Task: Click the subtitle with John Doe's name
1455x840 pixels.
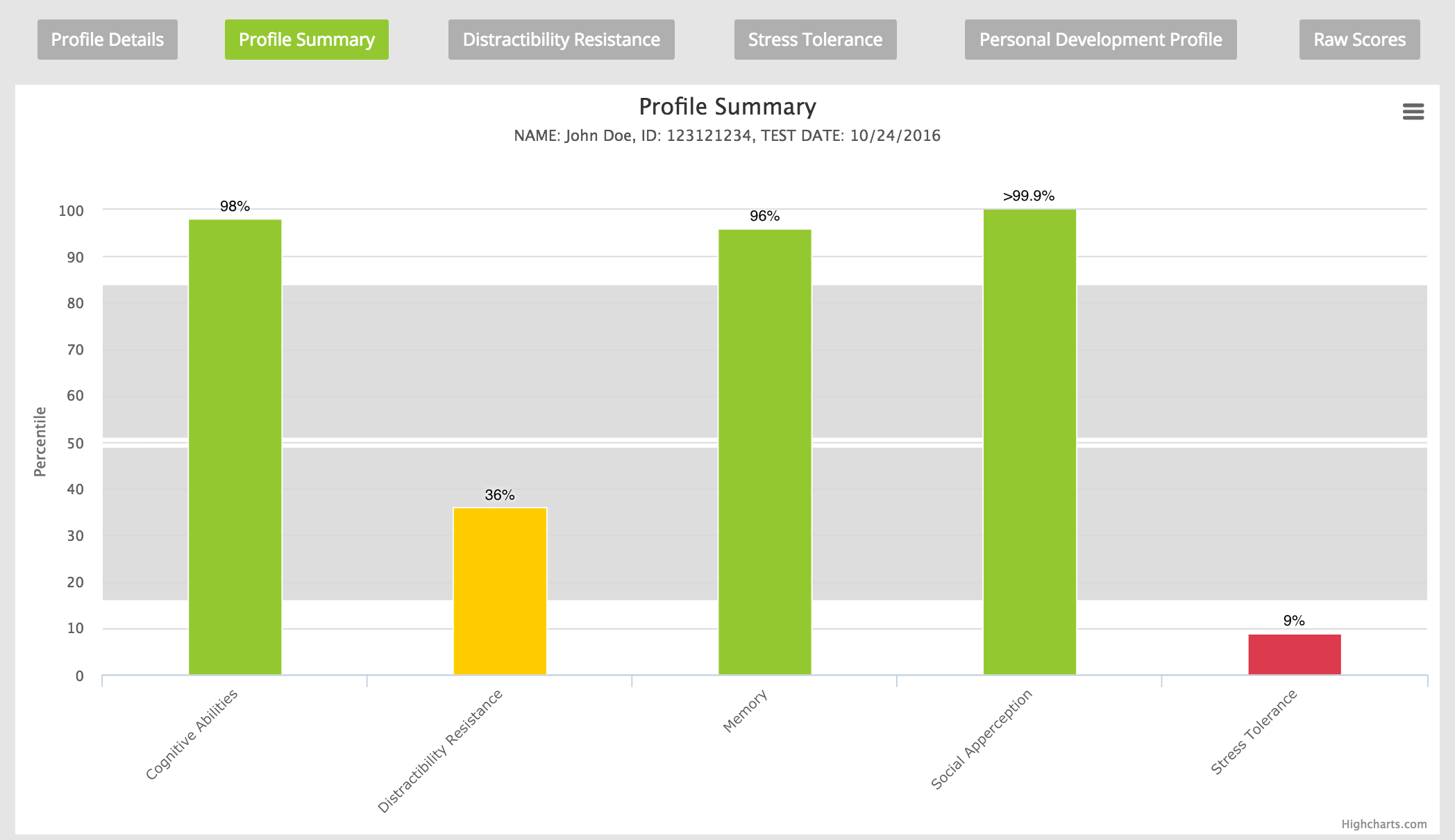Action: point(727,135)
